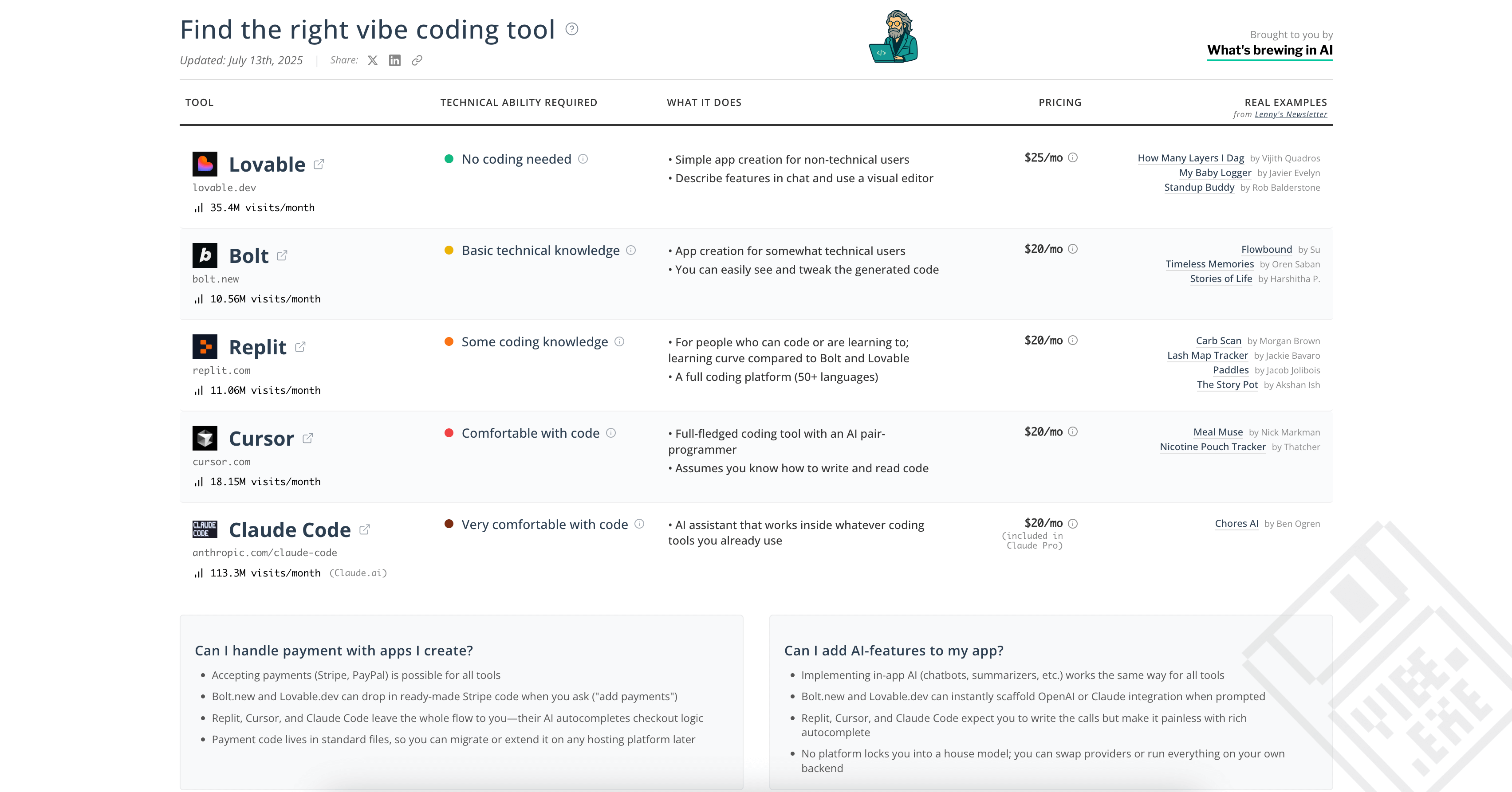Open Paddles example
The image size is (1512, 792).
(1231, 370)
